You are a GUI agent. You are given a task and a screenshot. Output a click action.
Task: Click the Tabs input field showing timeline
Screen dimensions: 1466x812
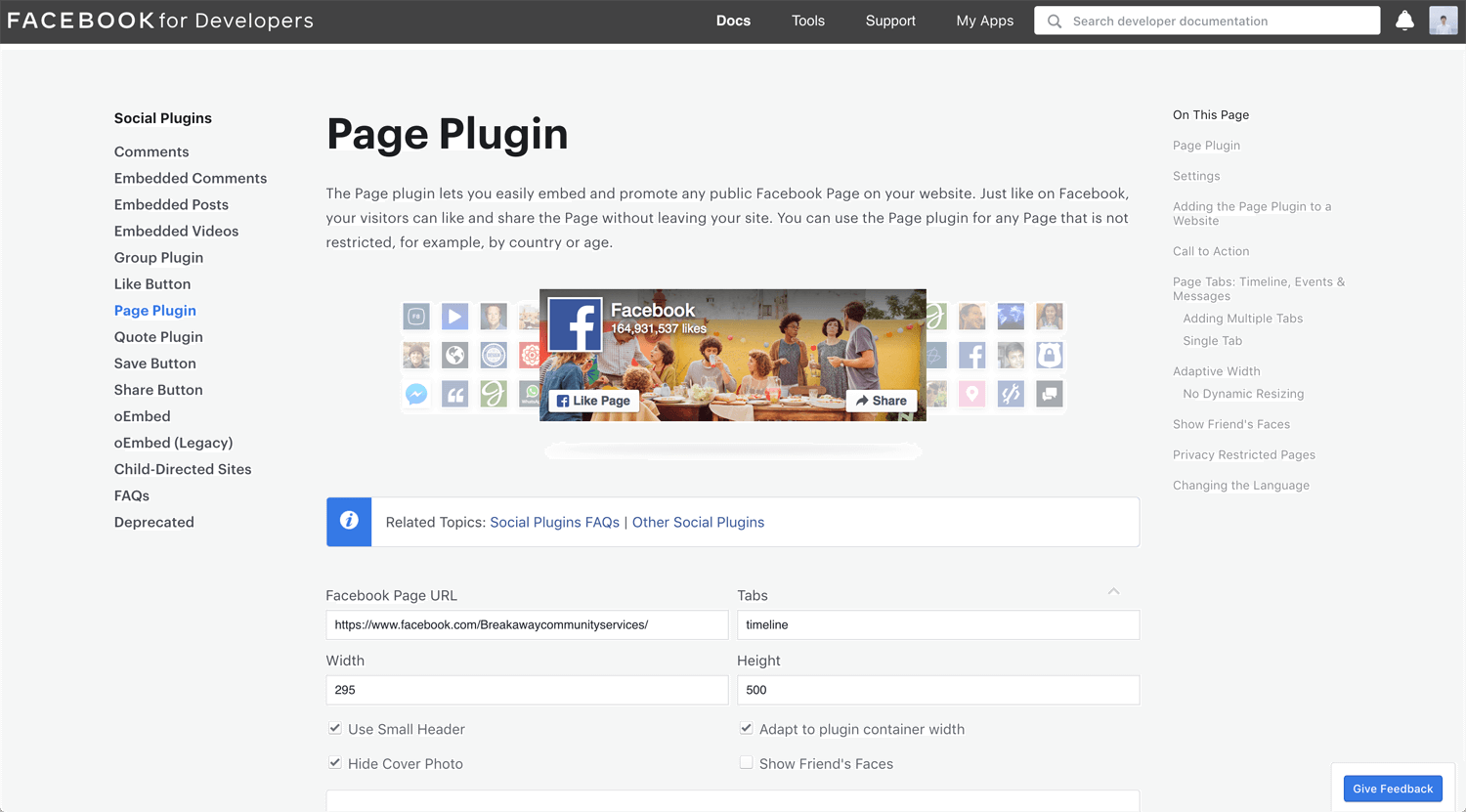click(x=938, y=624)
